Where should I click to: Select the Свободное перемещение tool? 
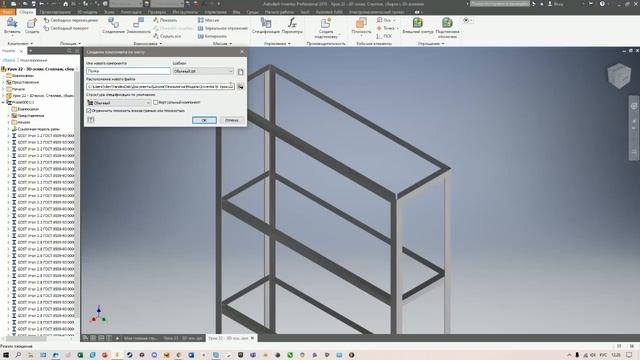71,20
